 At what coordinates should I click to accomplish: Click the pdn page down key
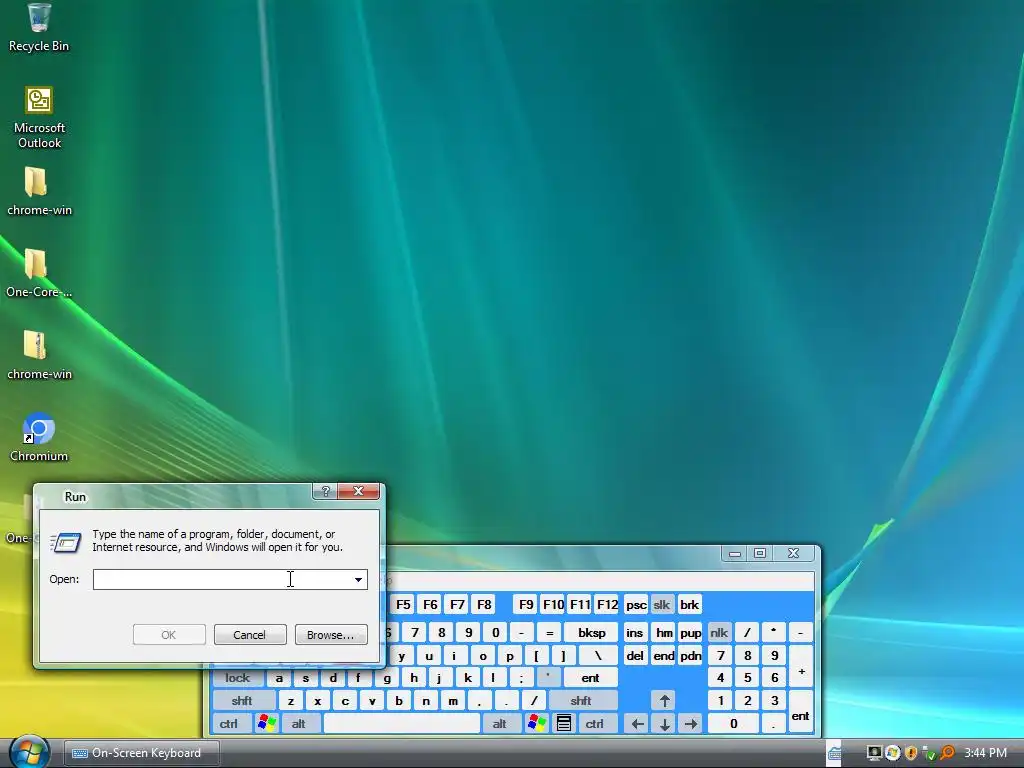[x=690, y=656]
